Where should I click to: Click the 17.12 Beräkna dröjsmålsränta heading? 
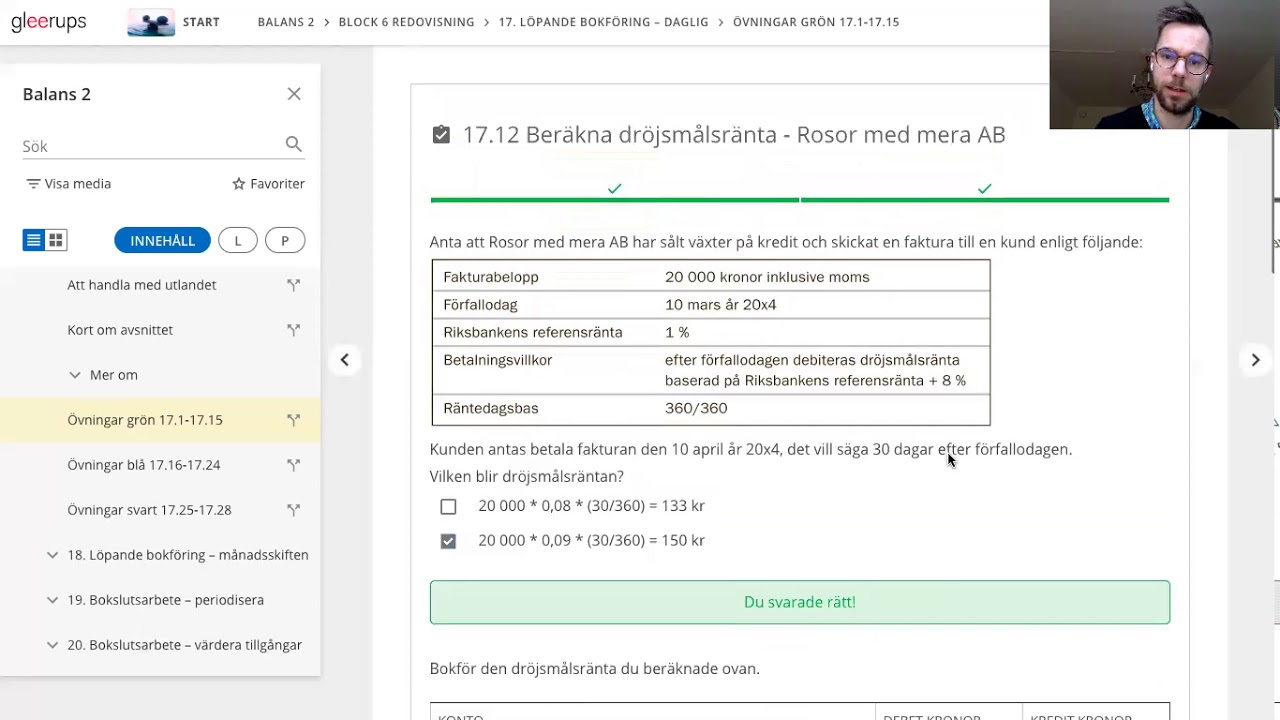click(734, 134)
